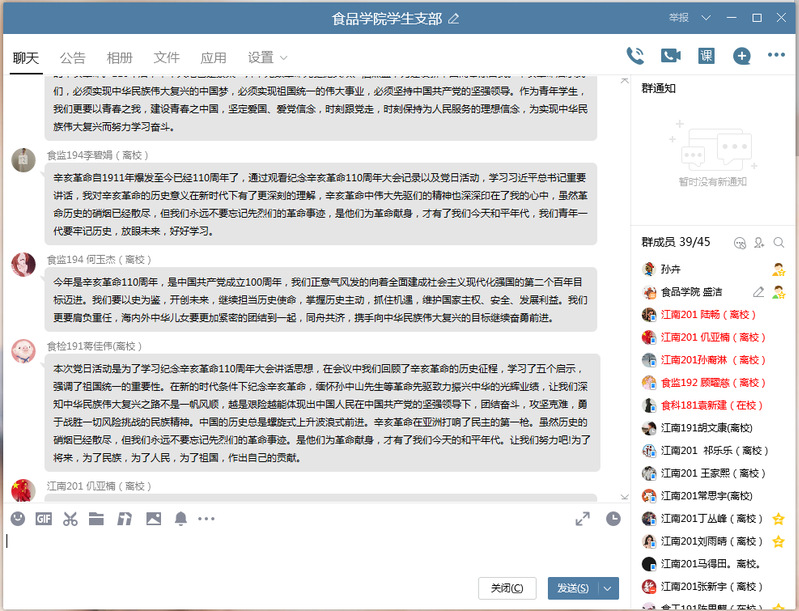Switch to the 聊天 tab

coord(25,58)
